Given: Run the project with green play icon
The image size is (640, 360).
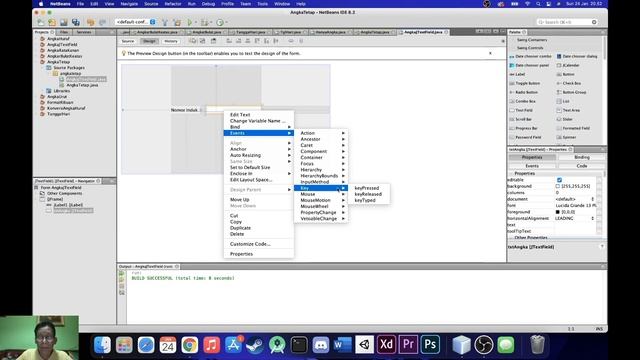Looking at the screenshot, I should pyautogui.click(x=190, y=22).
